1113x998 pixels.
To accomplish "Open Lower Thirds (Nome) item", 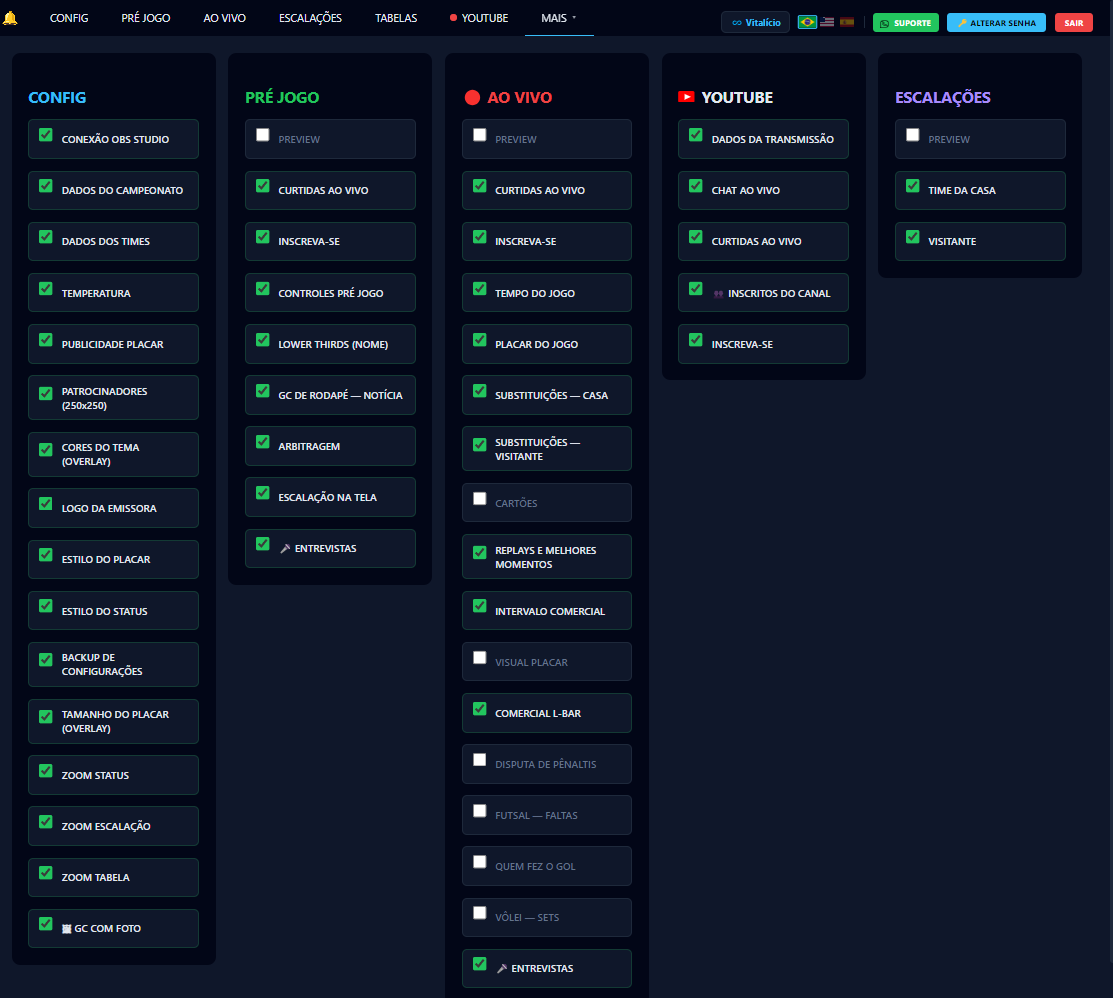I will [x=330, y=344].
